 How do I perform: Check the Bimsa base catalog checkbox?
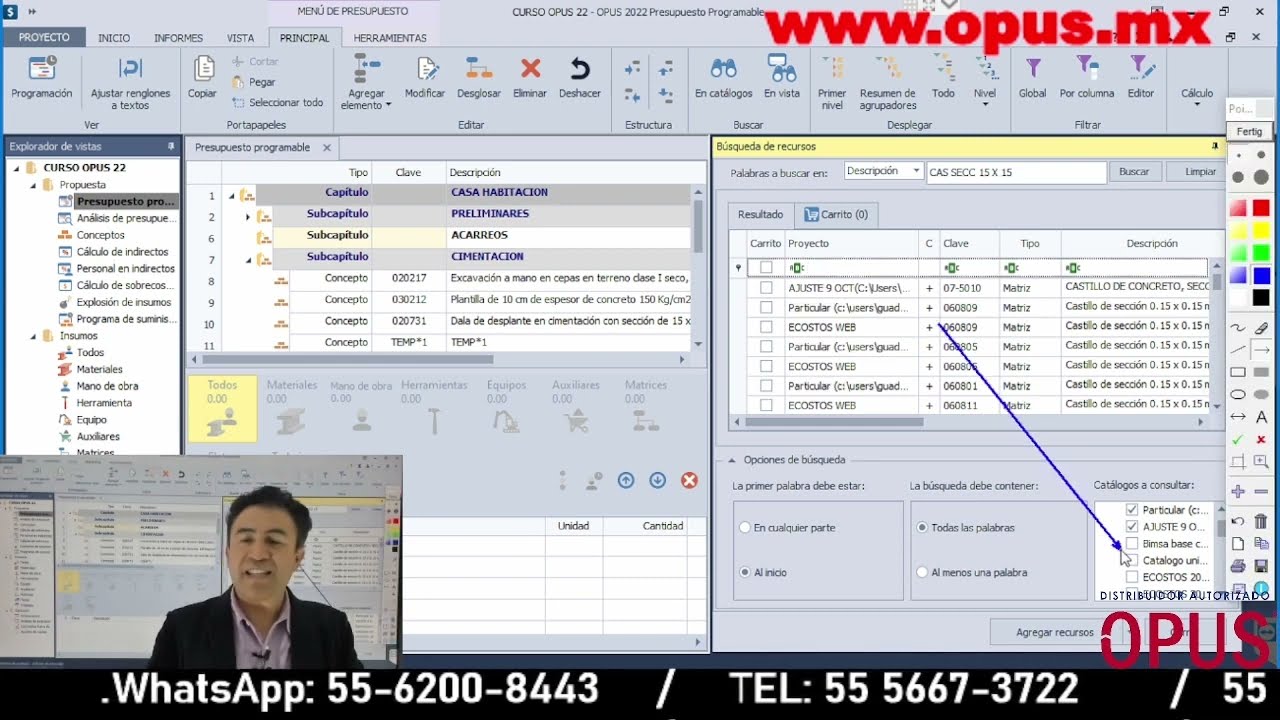pyautogui.click(x=1132, y=544)
